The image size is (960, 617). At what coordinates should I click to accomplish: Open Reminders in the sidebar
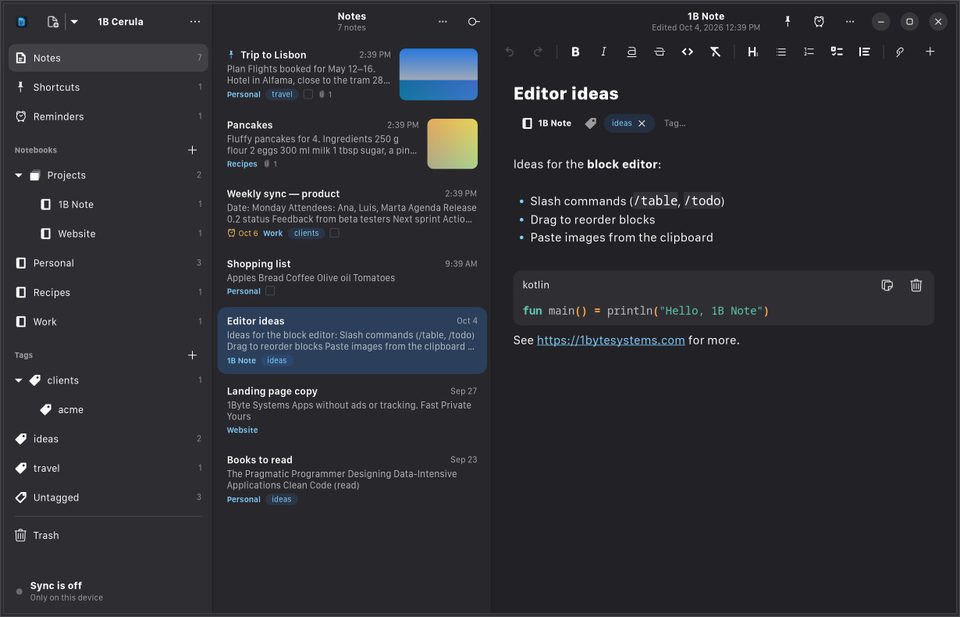[x=108, y=117]
